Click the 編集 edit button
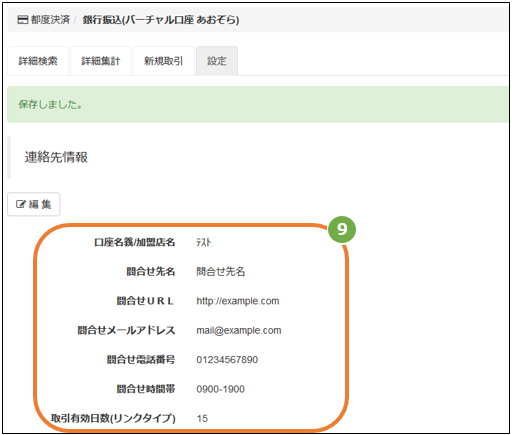This screenshot has width=512, height=435. pyautogui.click(x=34, y=204)
